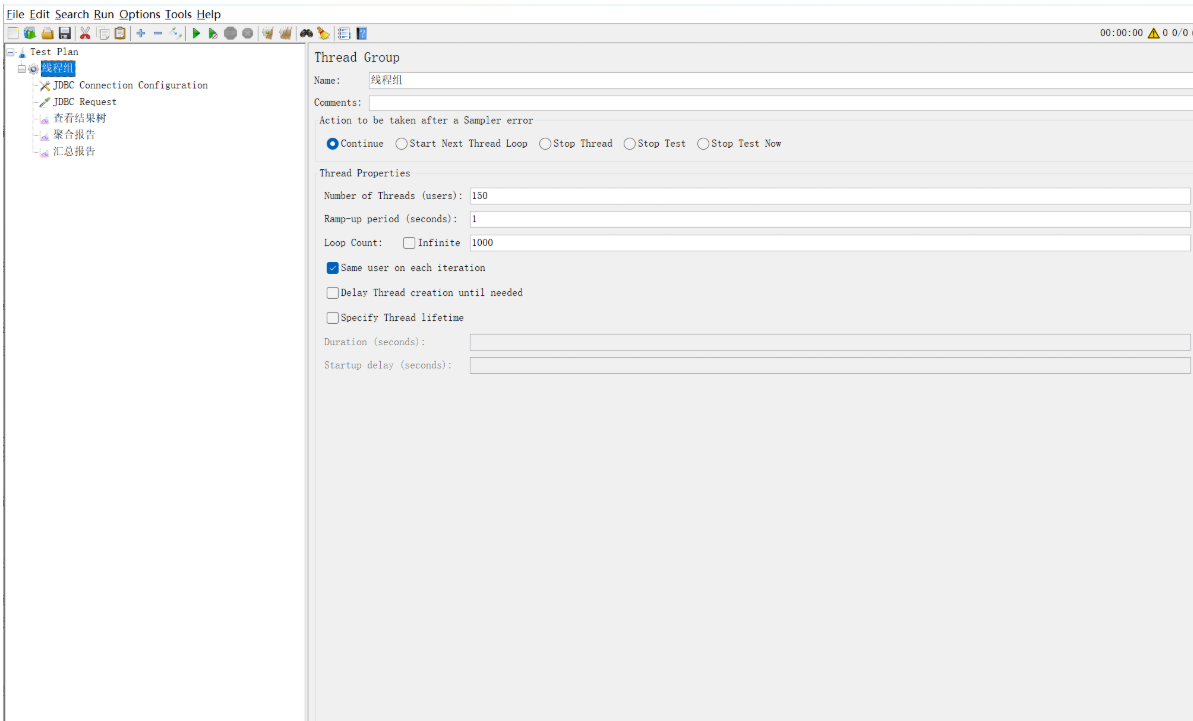Click the Copy toolbar icon
This screenshot has height=721, width=1193.
point(103,33)
